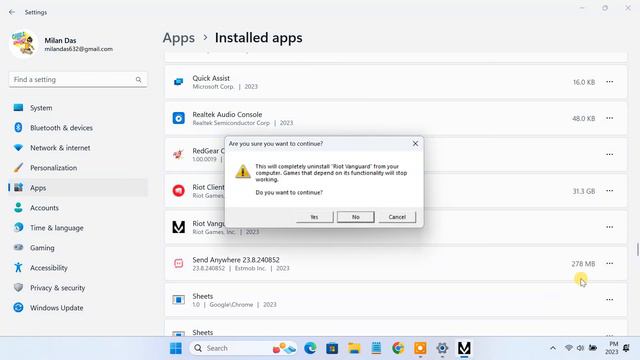The width and height of the screenshot is (640, 360).
Task: Open more options for Send Anywhere
Action: click(609, 263)
